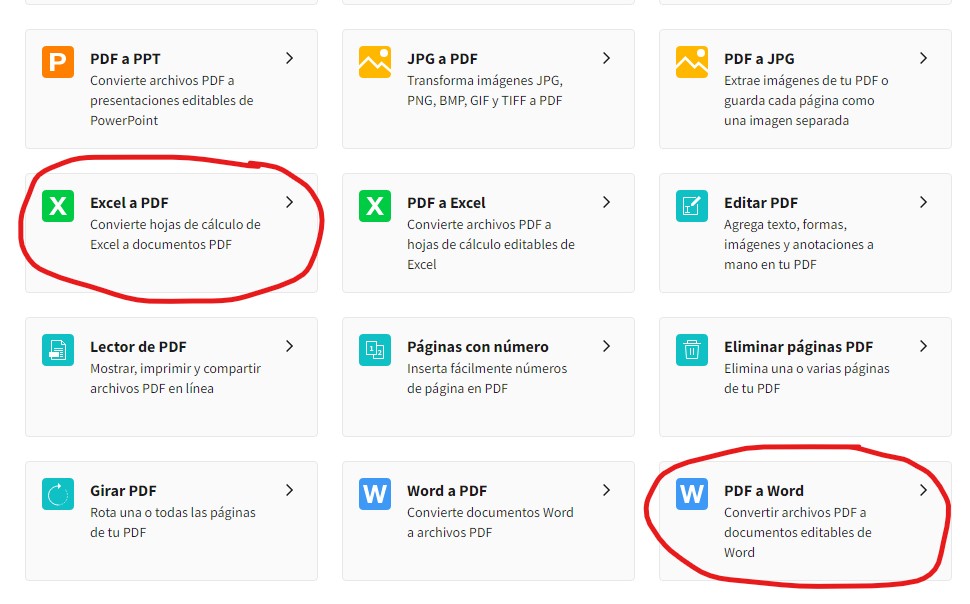Click the arrow on the Girar PDF card

[290, 489]
